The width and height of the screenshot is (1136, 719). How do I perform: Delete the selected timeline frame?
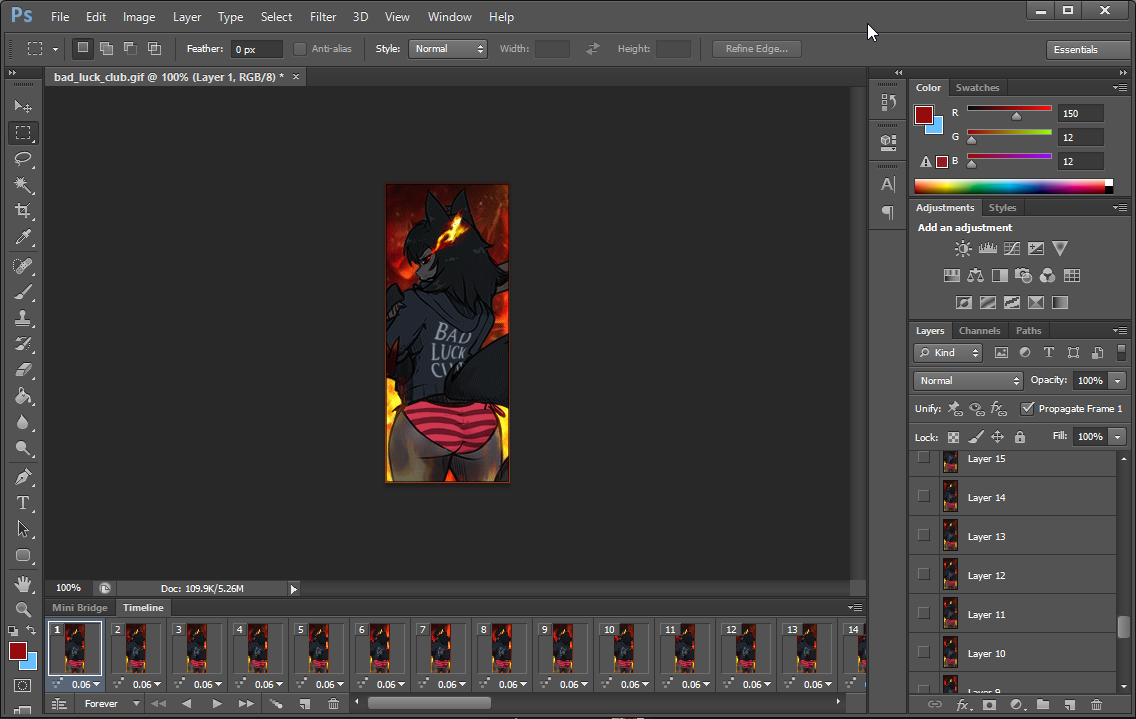(x=333, y=703)
